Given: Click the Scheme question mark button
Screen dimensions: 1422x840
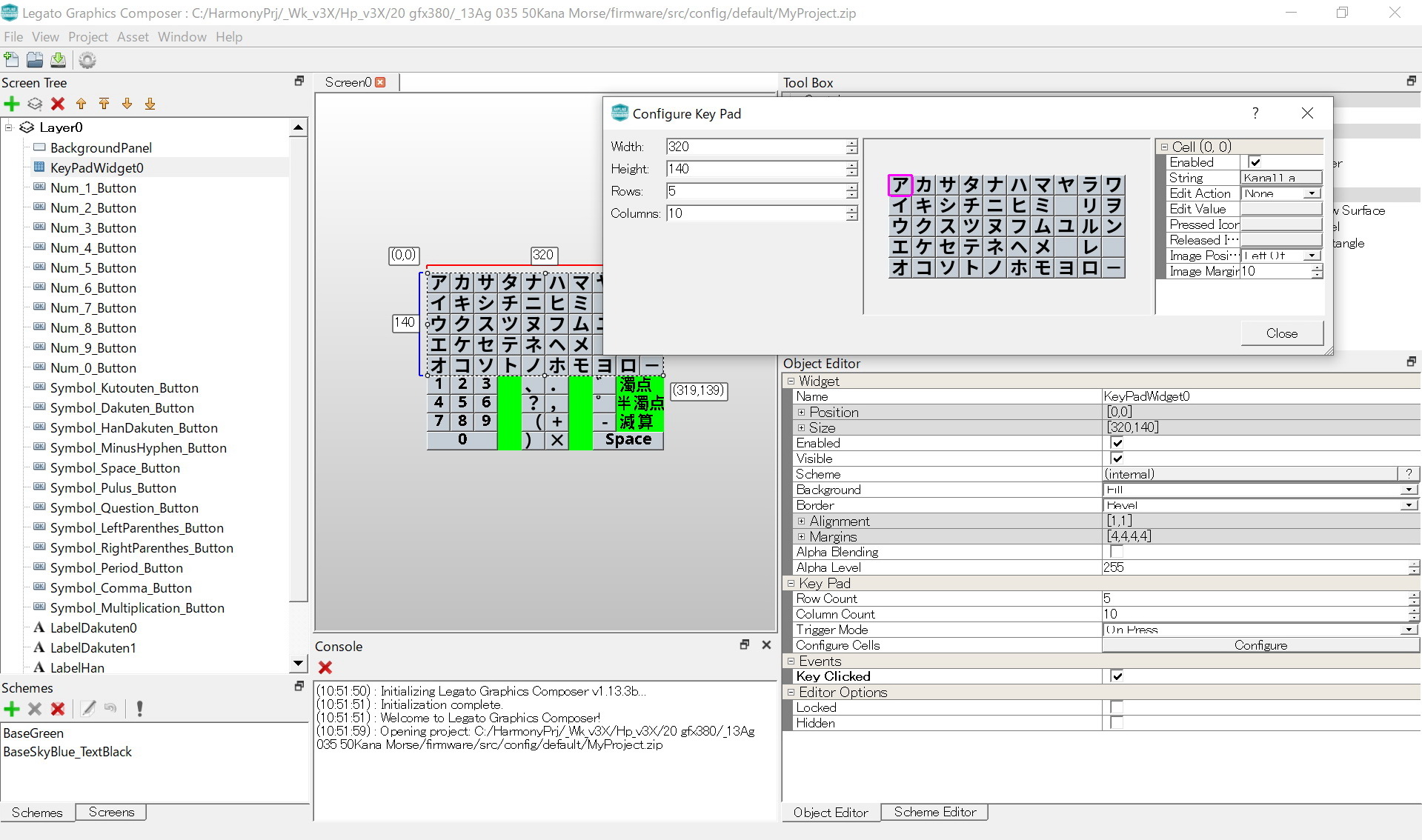Looking at the screenshot, I should click(x=1409, y=474).
